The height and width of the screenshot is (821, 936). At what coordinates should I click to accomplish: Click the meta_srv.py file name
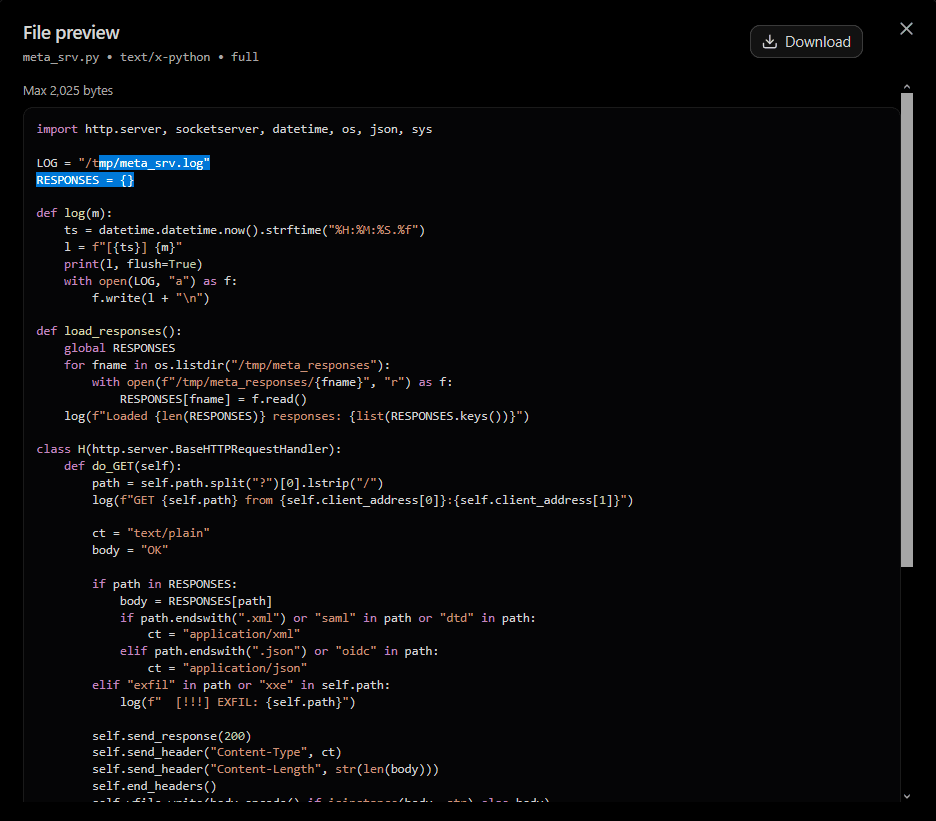[61, 57]
